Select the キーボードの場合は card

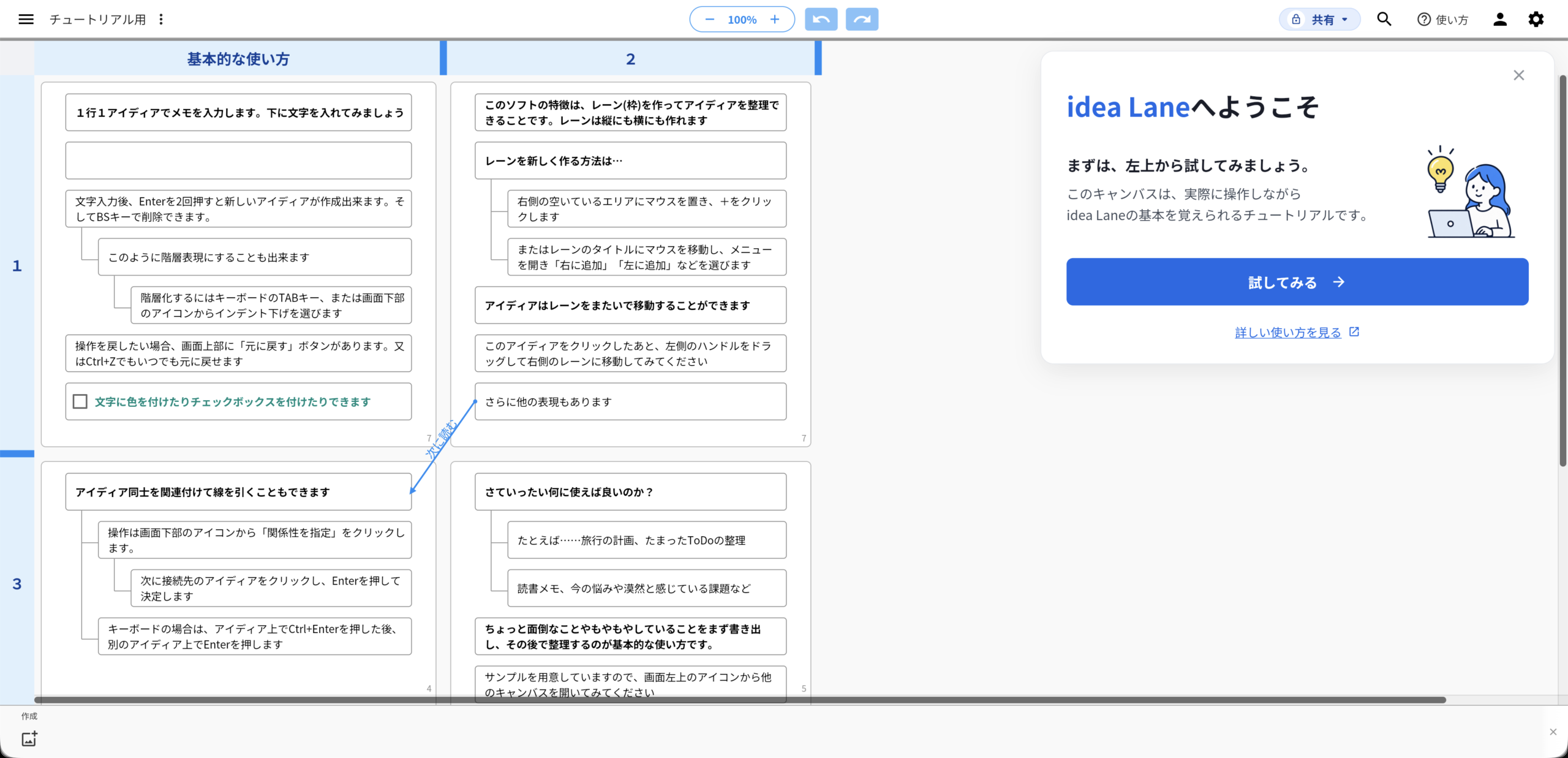[255, 636]
